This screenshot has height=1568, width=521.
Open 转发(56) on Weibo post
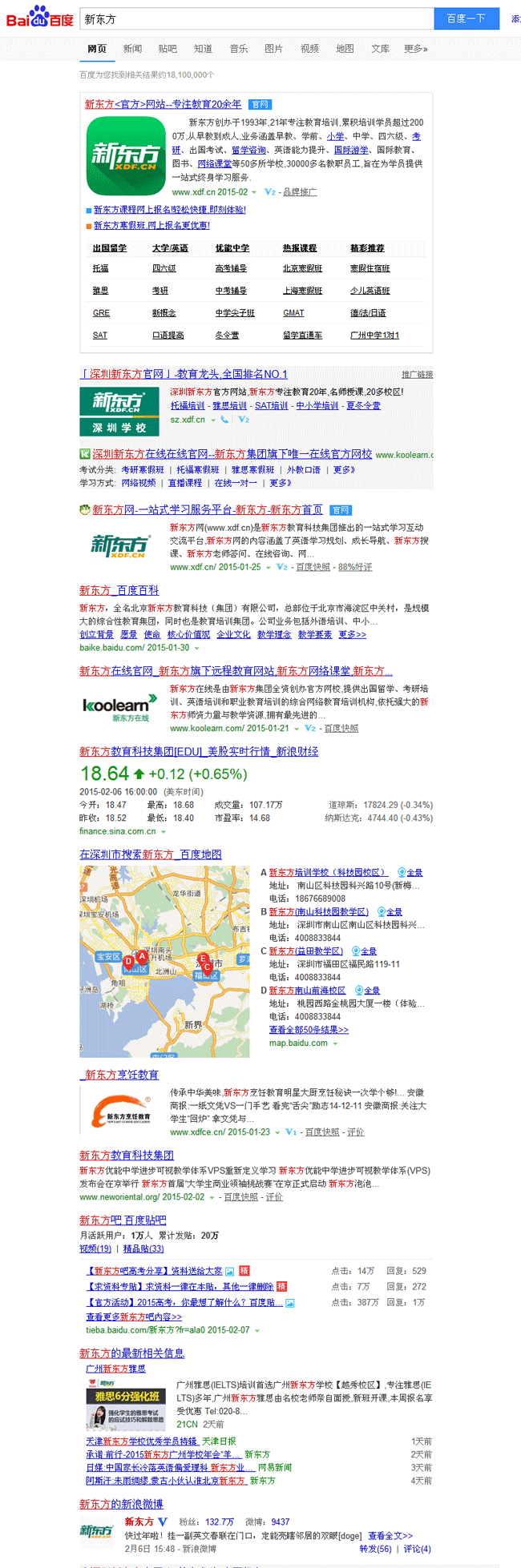[x=375, y=1549]
